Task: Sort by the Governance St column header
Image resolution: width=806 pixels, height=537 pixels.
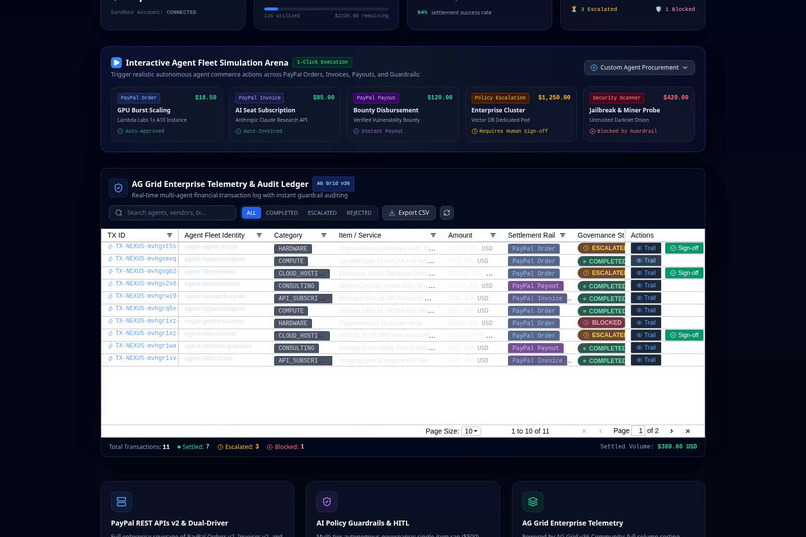Action: pyautogui.click(x=600, y=235)
